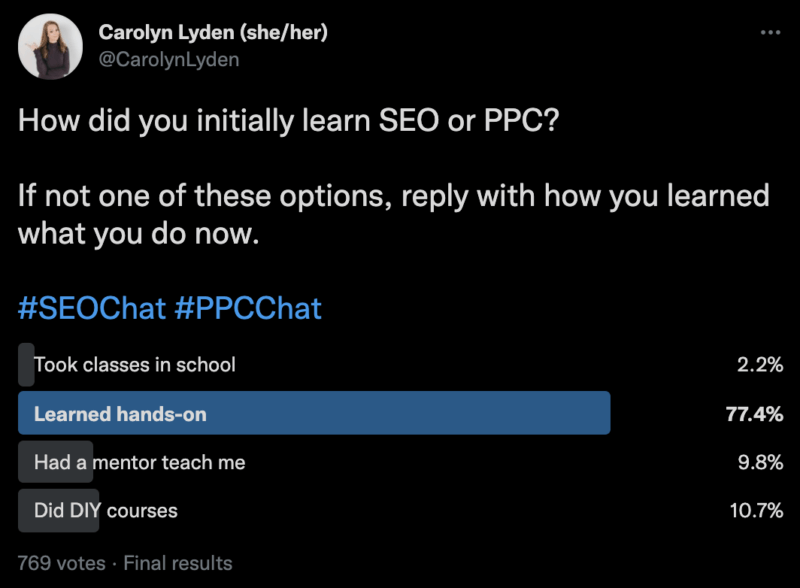The height and width of the screenshot is (588, 800).
Task: Follow the #PPCChat hashtag link
Action: tap(248, 308)
